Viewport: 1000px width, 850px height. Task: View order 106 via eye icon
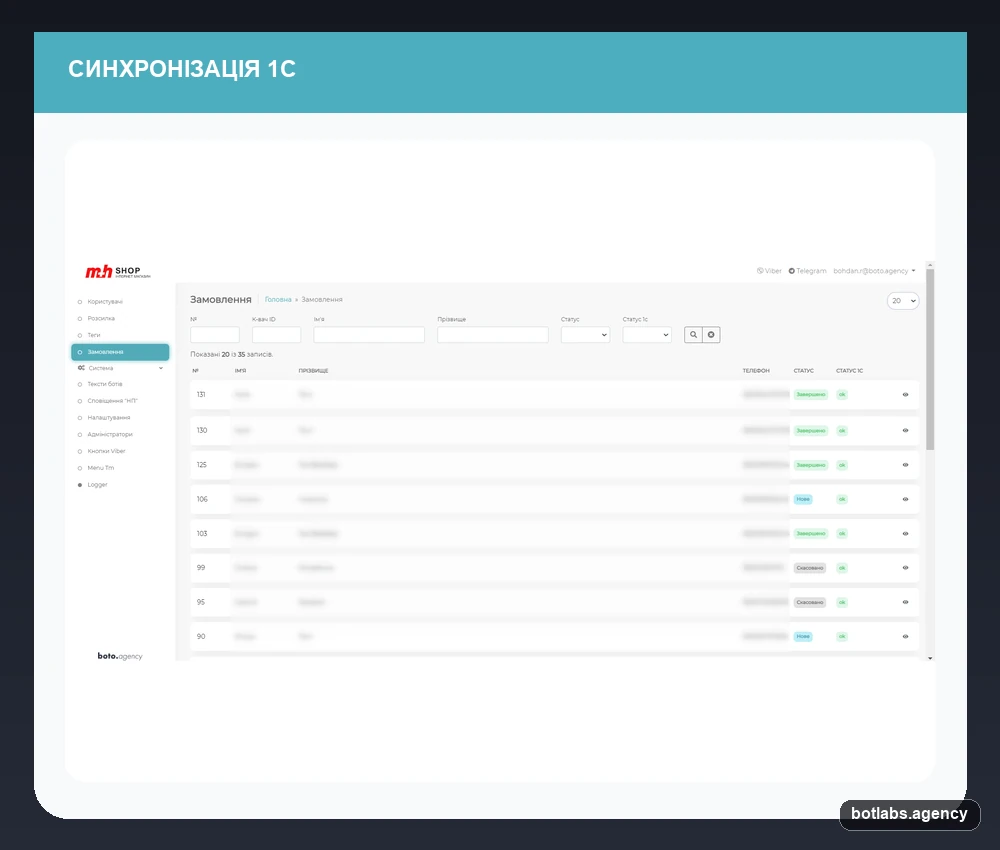(905, 499)
